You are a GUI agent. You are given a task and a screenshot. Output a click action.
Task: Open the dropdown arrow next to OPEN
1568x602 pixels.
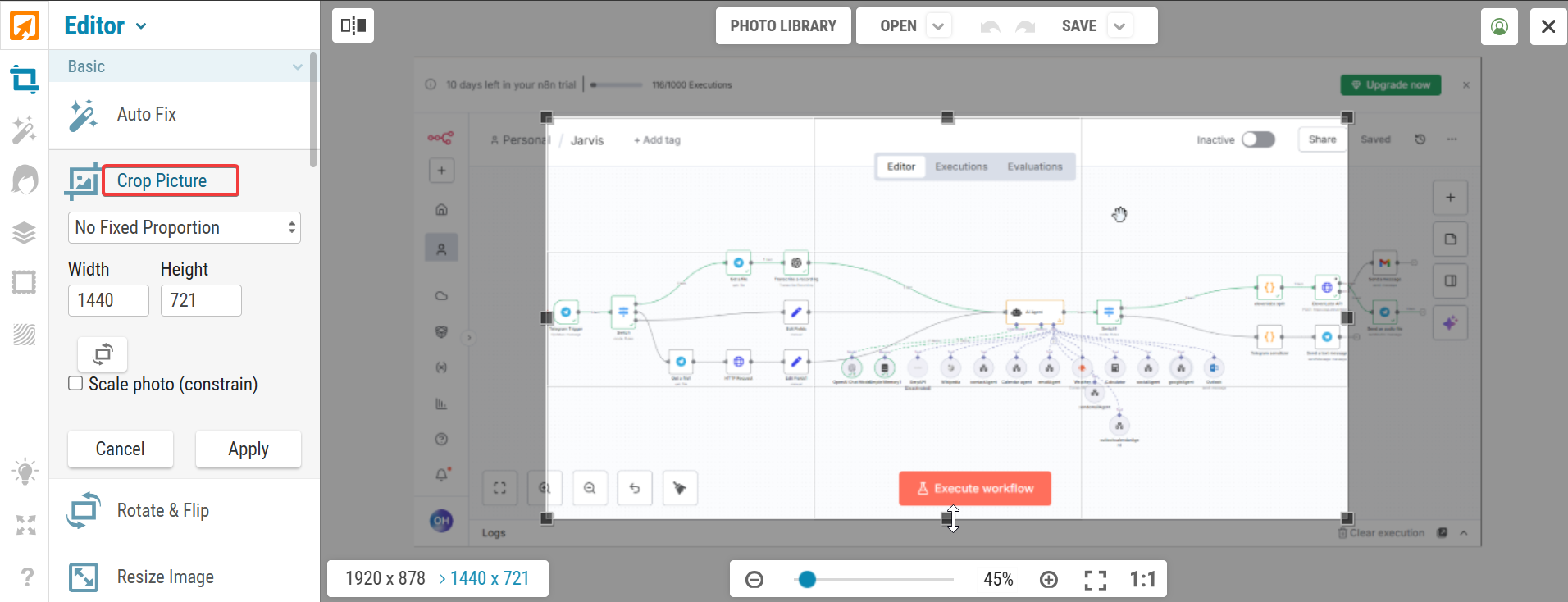(x=938, y=26)
